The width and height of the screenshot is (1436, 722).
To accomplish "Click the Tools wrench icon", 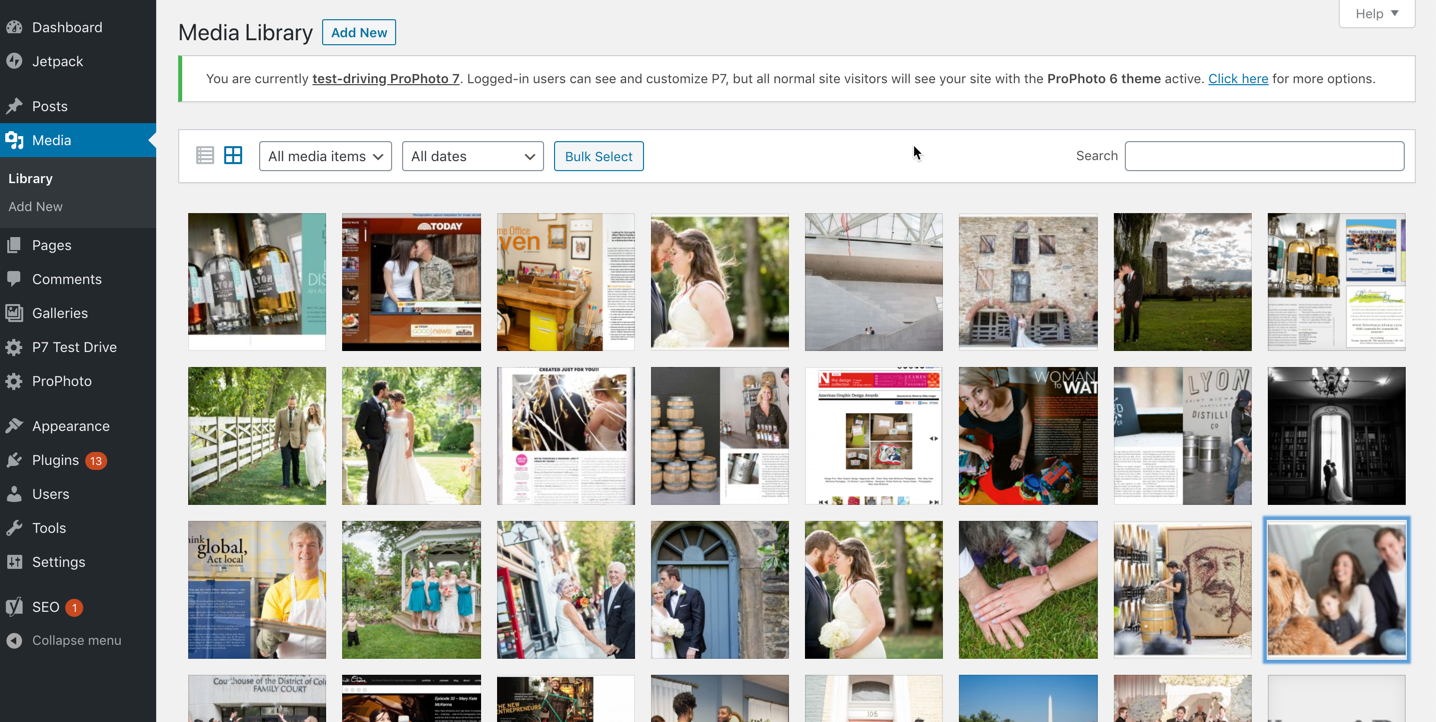I will (x=14, y=528).
